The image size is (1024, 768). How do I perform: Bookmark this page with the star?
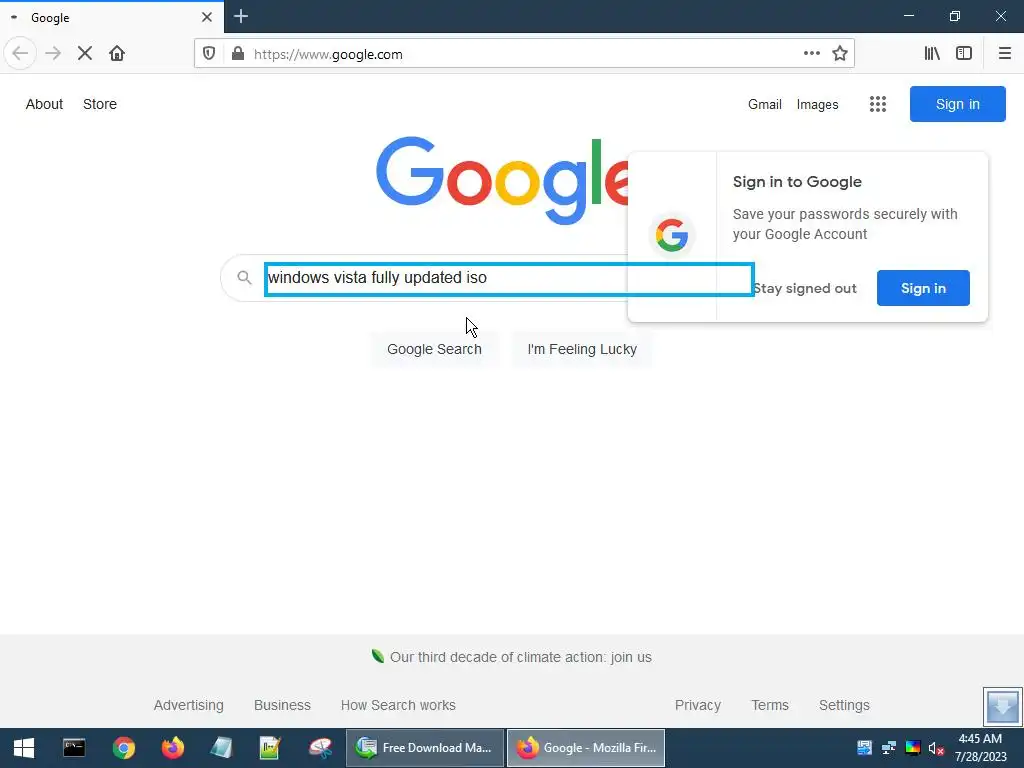pos(840,54)
